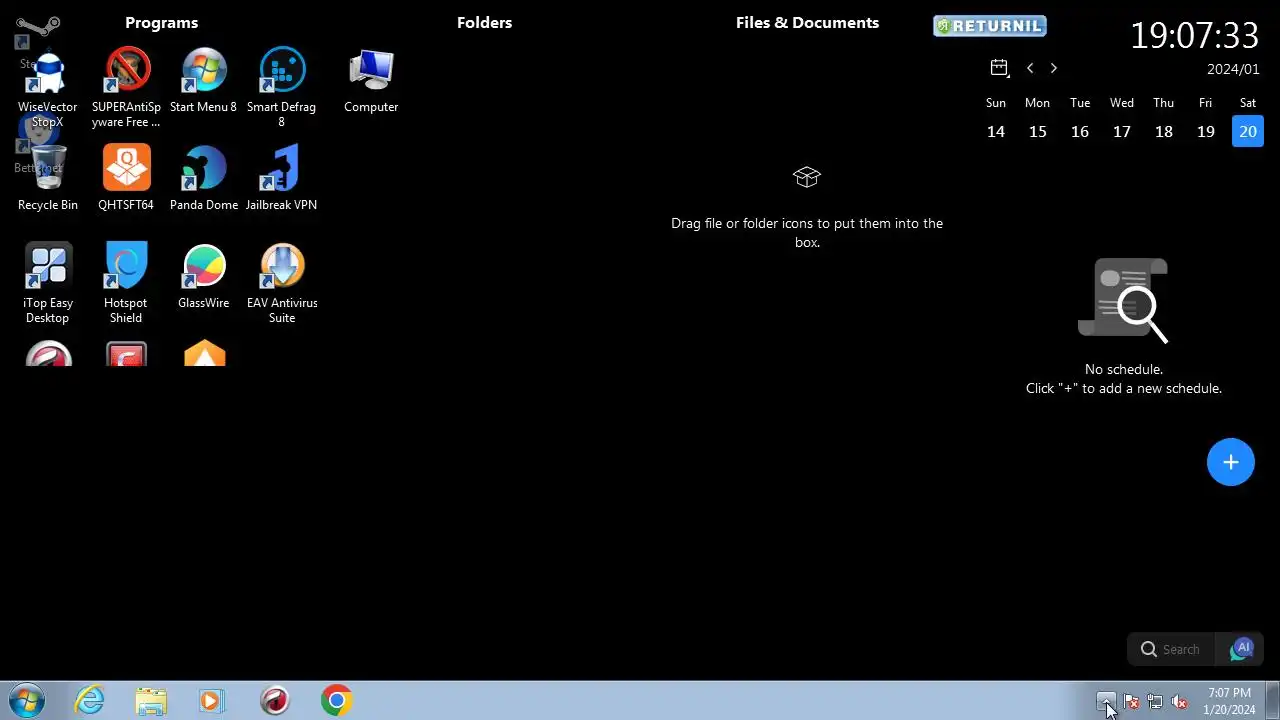
Task: Select Wednesday 17 in calendar
Action: pos(1122,131)
